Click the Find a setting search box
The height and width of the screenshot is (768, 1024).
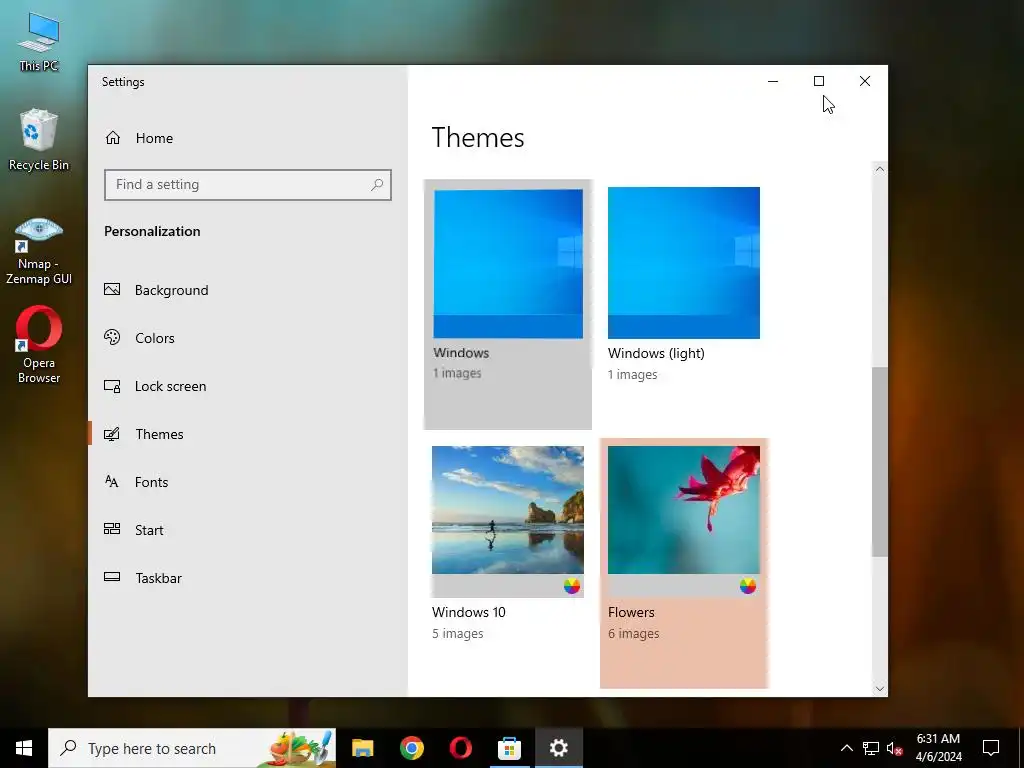(x=248, y=185)
